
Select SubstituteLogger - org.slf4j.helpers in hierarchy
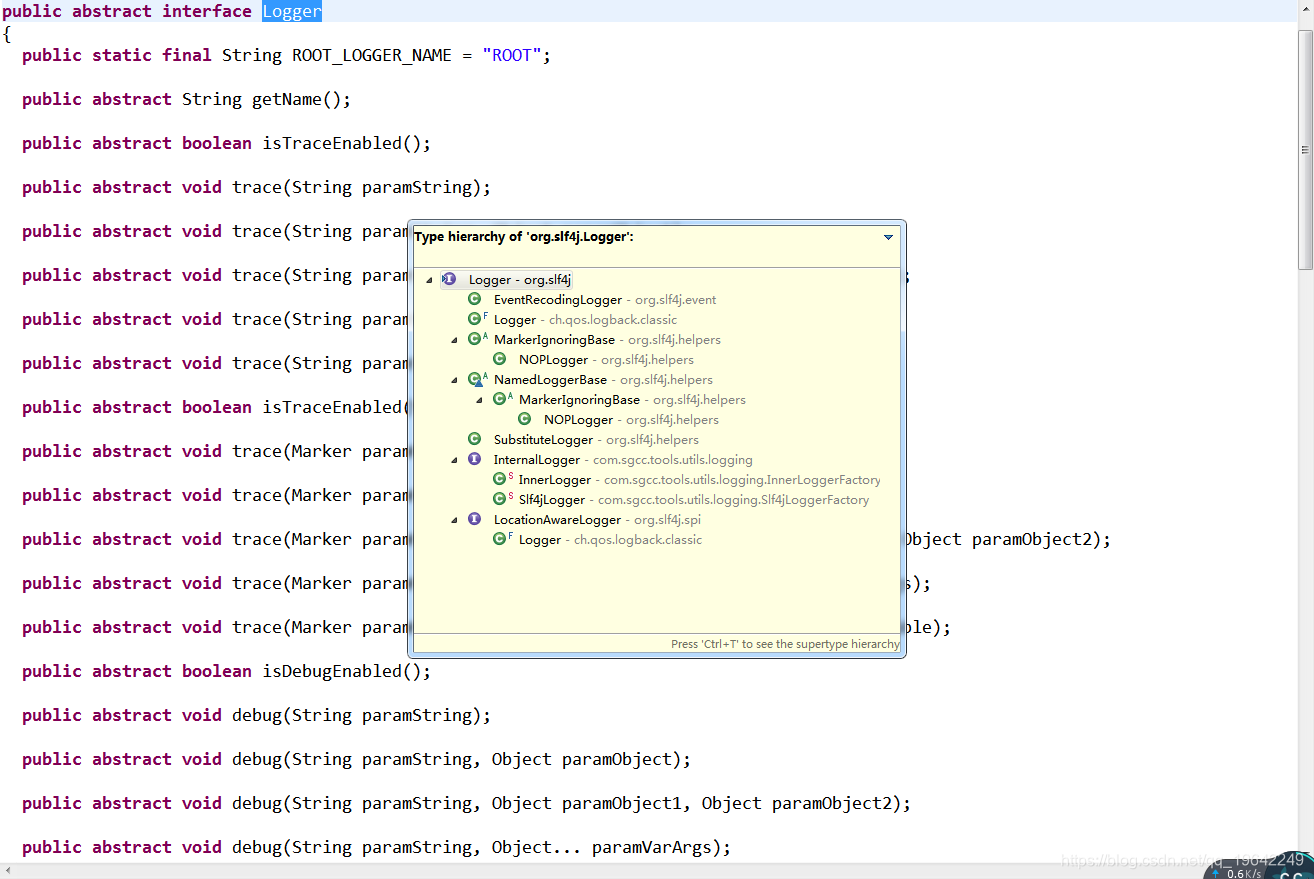[596, 440]
